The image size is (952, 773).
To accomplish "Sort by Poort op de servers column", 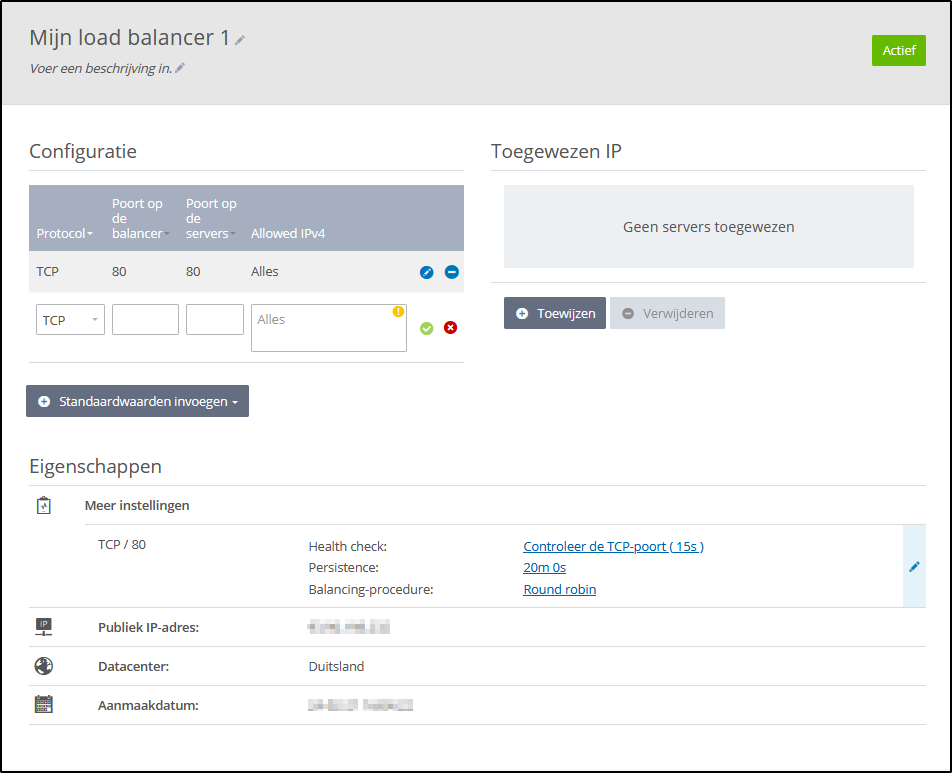I will tap(211, 219).
